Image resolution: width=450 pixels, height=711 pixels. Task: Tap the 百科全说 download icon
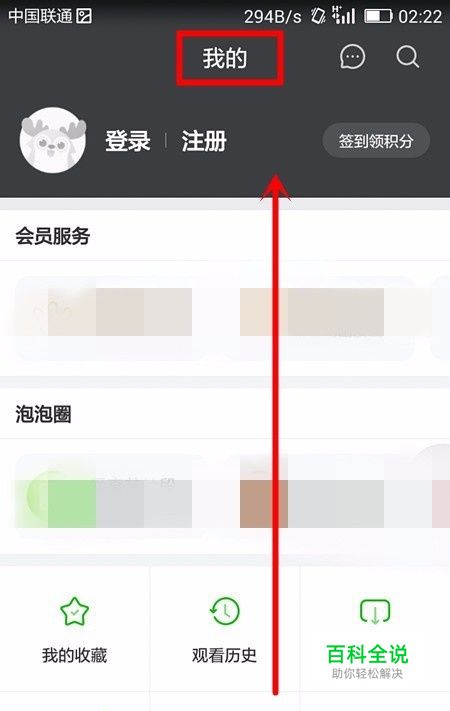[x=375, y=611]
